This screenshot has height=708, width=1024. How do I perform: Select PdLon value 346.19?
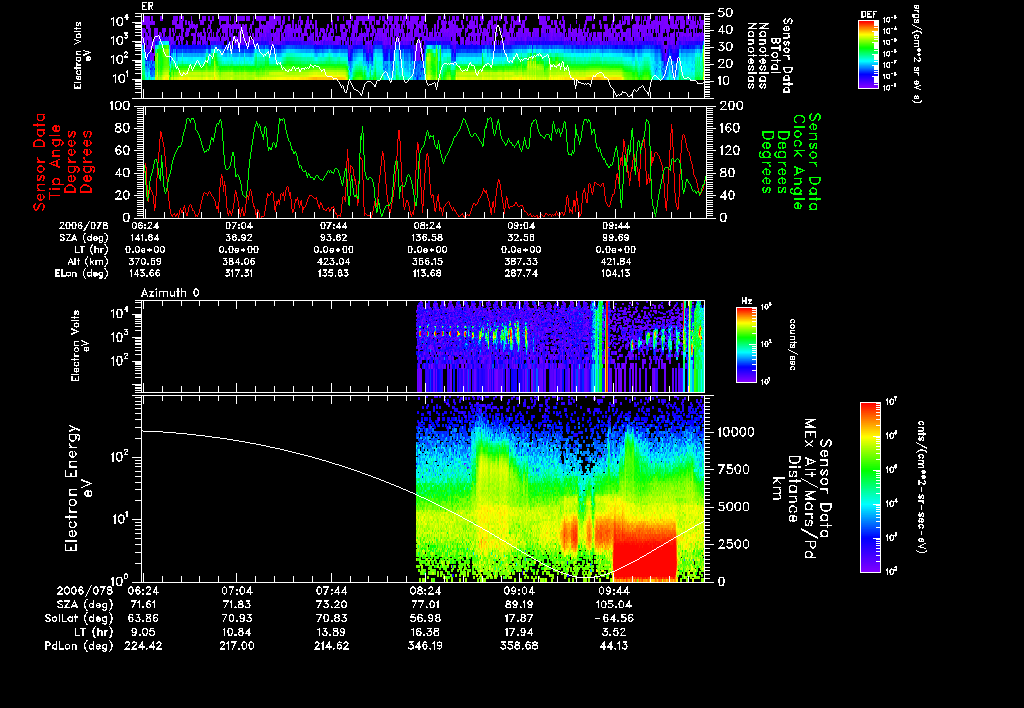pos(426,646)
